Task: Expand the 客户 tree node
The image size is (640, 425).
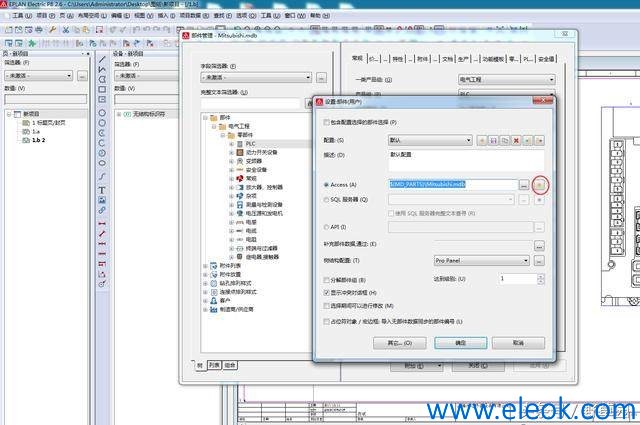Action: click(x=205, y=300)
